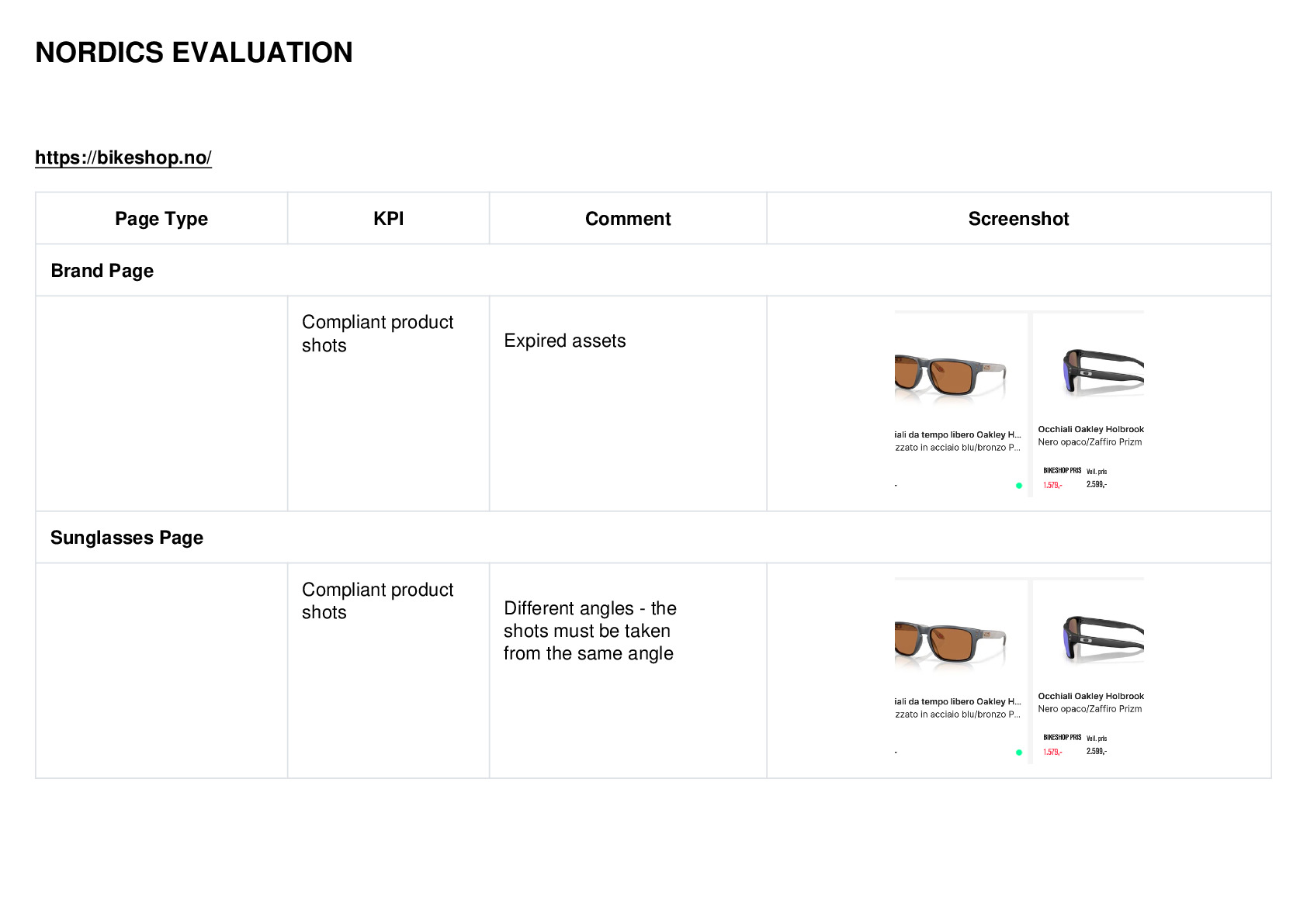Screen dimensions: 1307x924
Task: Click the BIKESHOP PRIS label in the Sunglasses Page screenshot
Action: click(1062, 737)
